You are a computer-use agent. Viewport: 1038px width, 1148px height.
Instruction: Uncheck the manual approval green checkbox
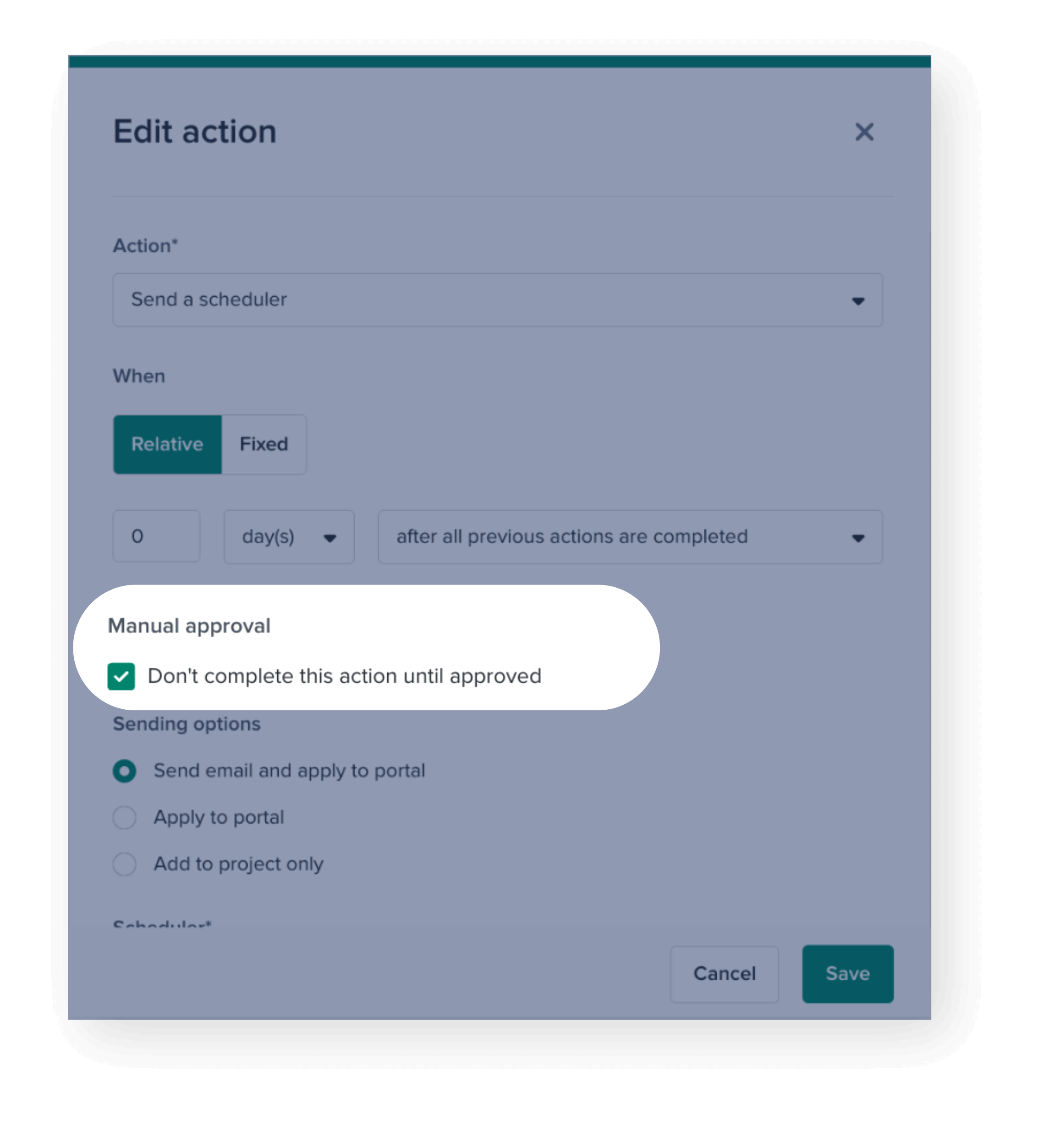point(121,676)
